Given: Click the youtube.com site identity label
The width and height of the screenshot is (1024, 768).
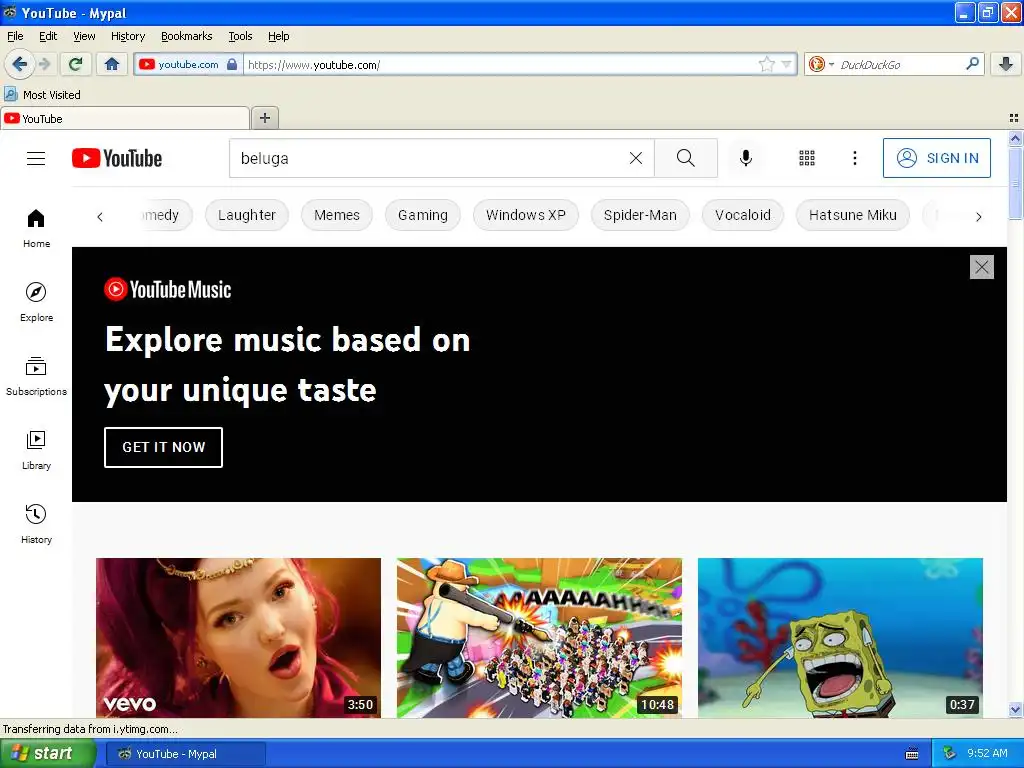Looking at the screenshot, I should (x=188, y=64).
